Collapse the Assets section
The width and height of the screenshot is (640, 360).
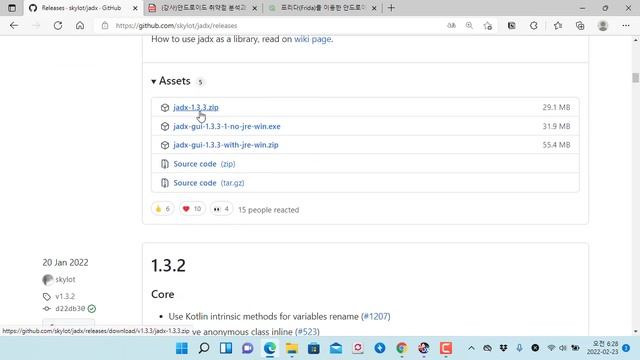(171, 81)
